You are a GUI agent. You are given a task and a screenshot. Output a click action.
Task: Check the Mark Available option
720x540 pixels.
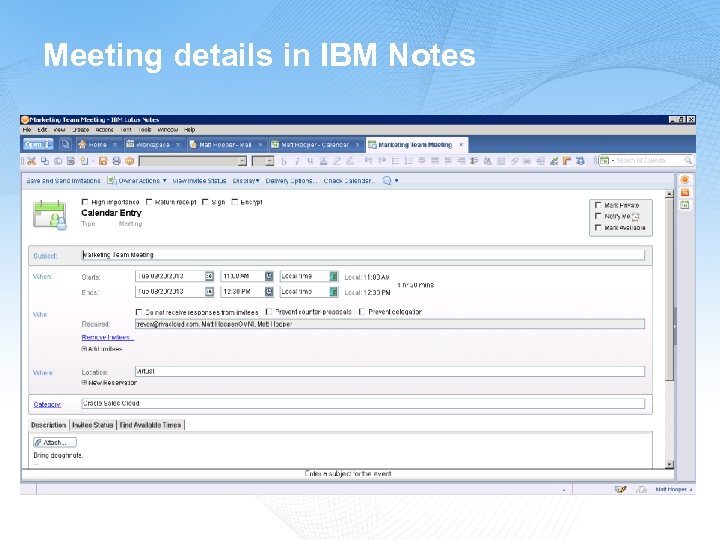click(x=598, y=227)
